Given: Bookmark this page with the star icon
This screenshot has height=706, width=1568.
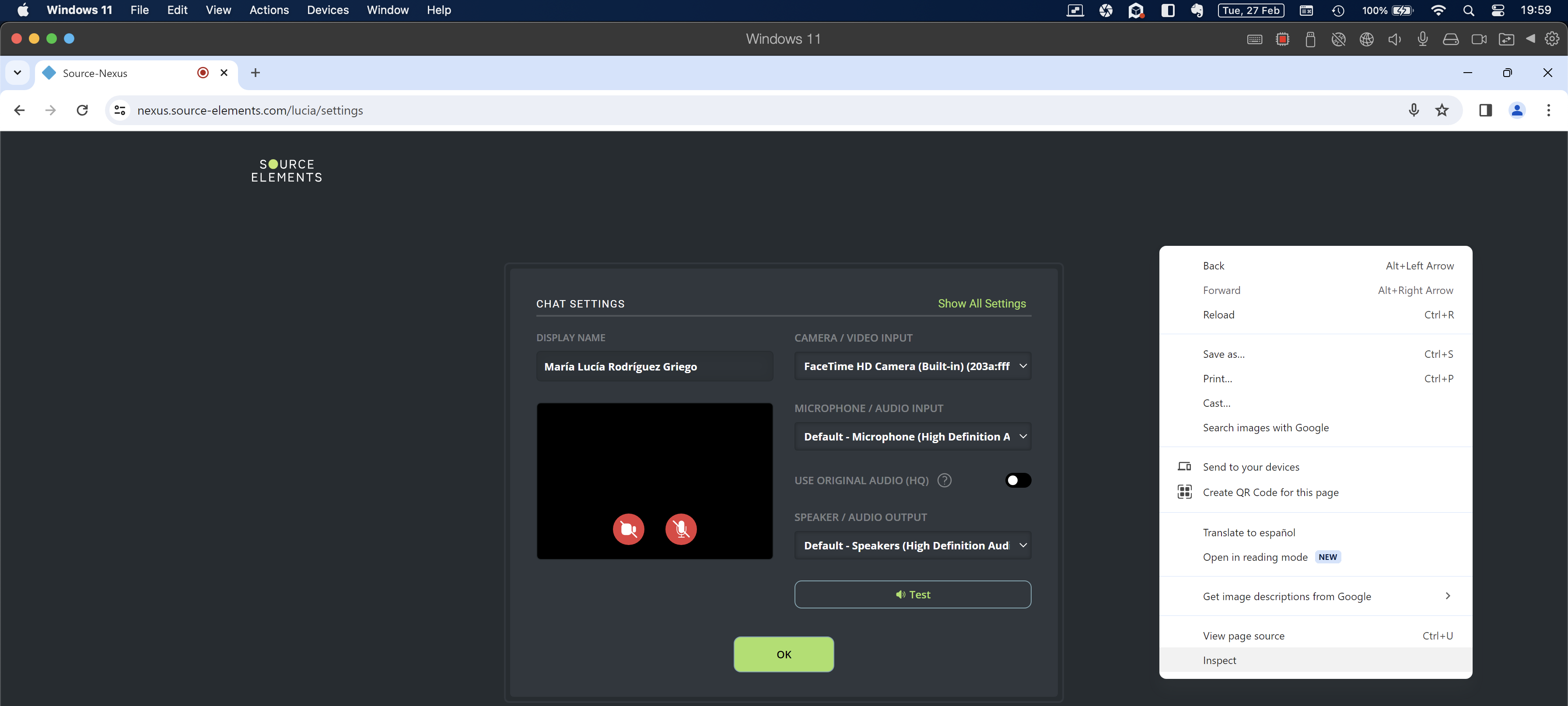Looking at the screenshot, I should 1442,110.
